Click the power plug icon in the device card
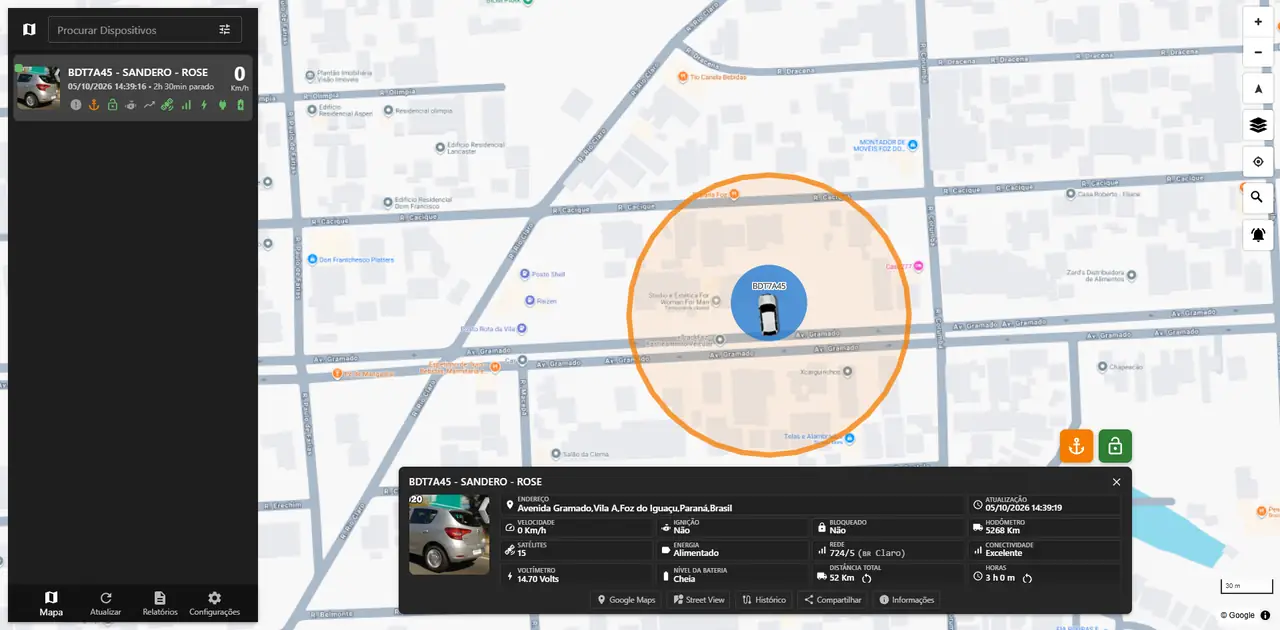The height and width of the screenshot is (630, 1280). click(222, 104)
